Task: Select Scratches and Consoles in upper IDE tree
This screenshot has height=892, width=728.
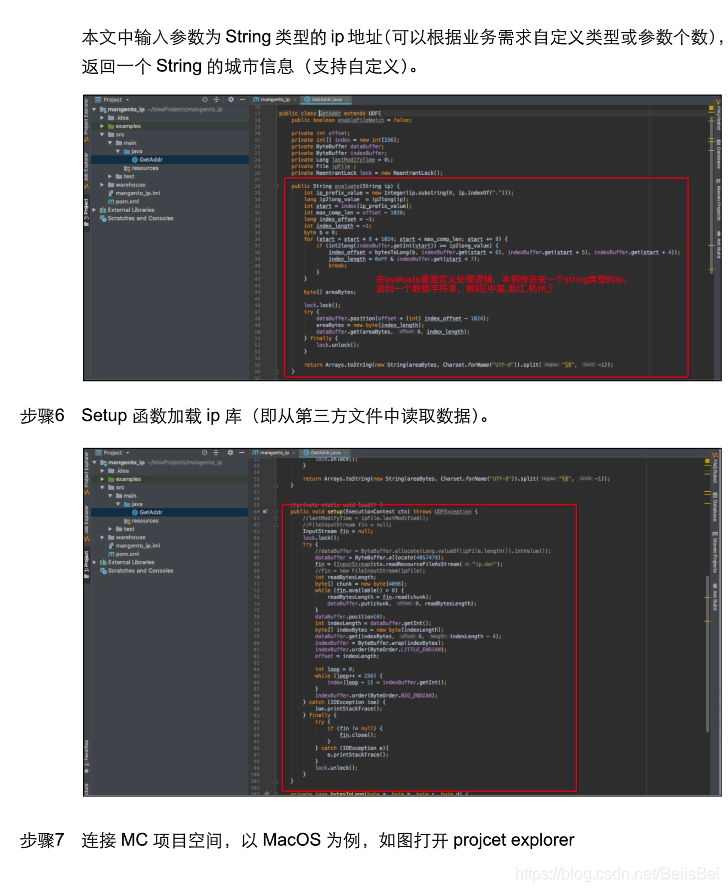Action: [136, 218]
